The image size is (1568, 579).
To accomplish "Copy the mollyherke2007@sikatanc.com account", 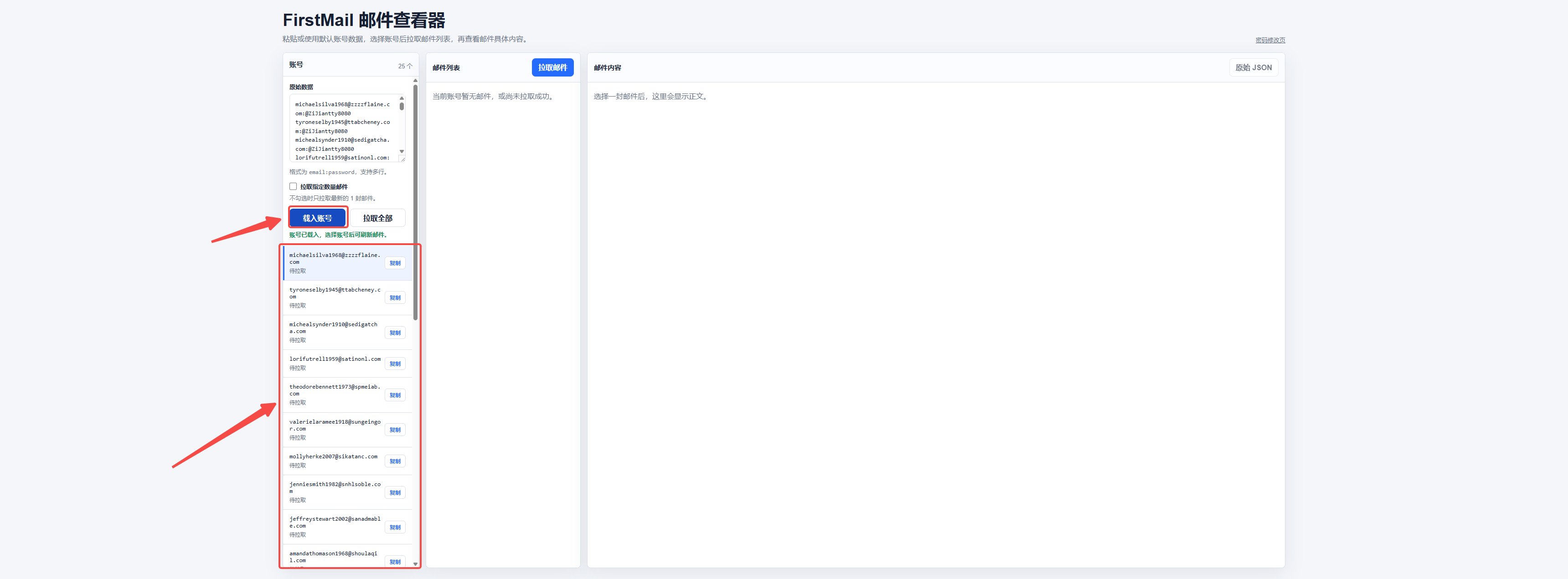I will [395, 461].
